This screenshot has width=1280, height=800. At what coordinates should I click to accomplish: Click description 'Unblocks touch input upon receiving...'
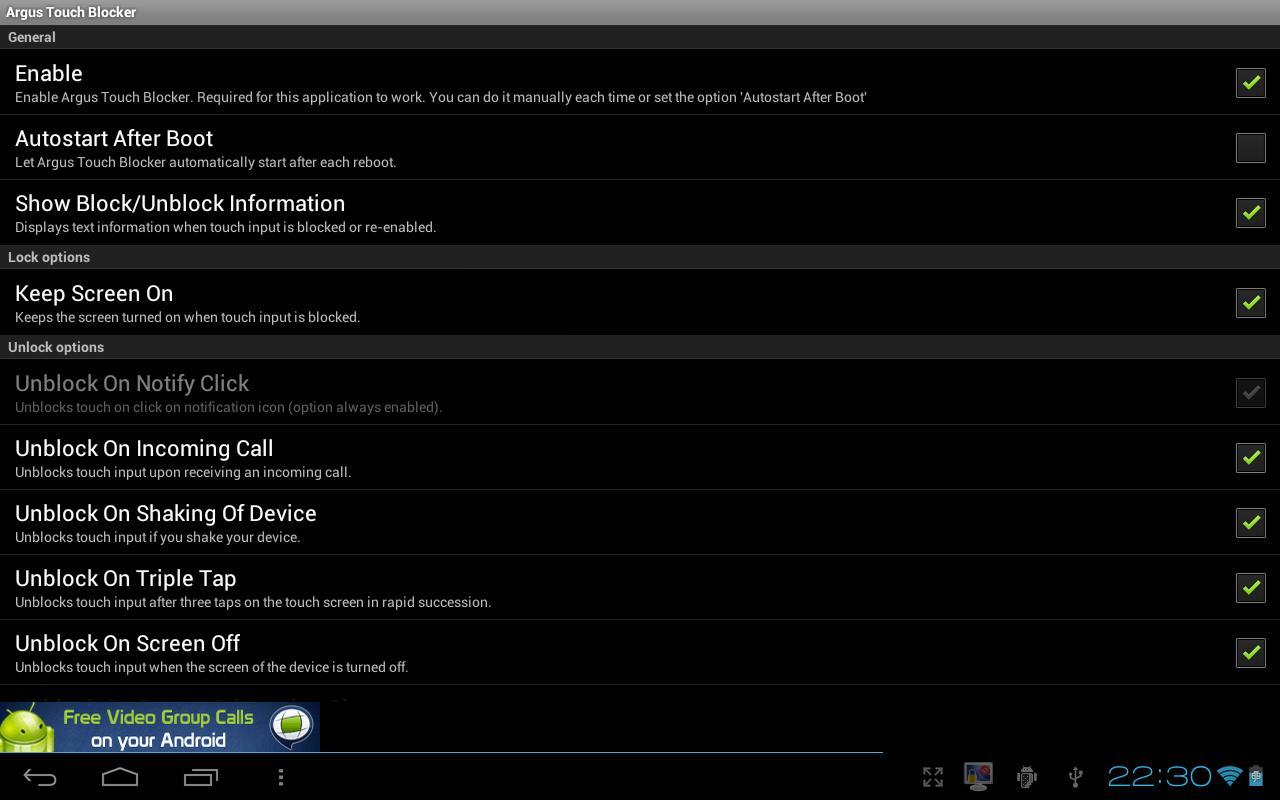point(183,472)
